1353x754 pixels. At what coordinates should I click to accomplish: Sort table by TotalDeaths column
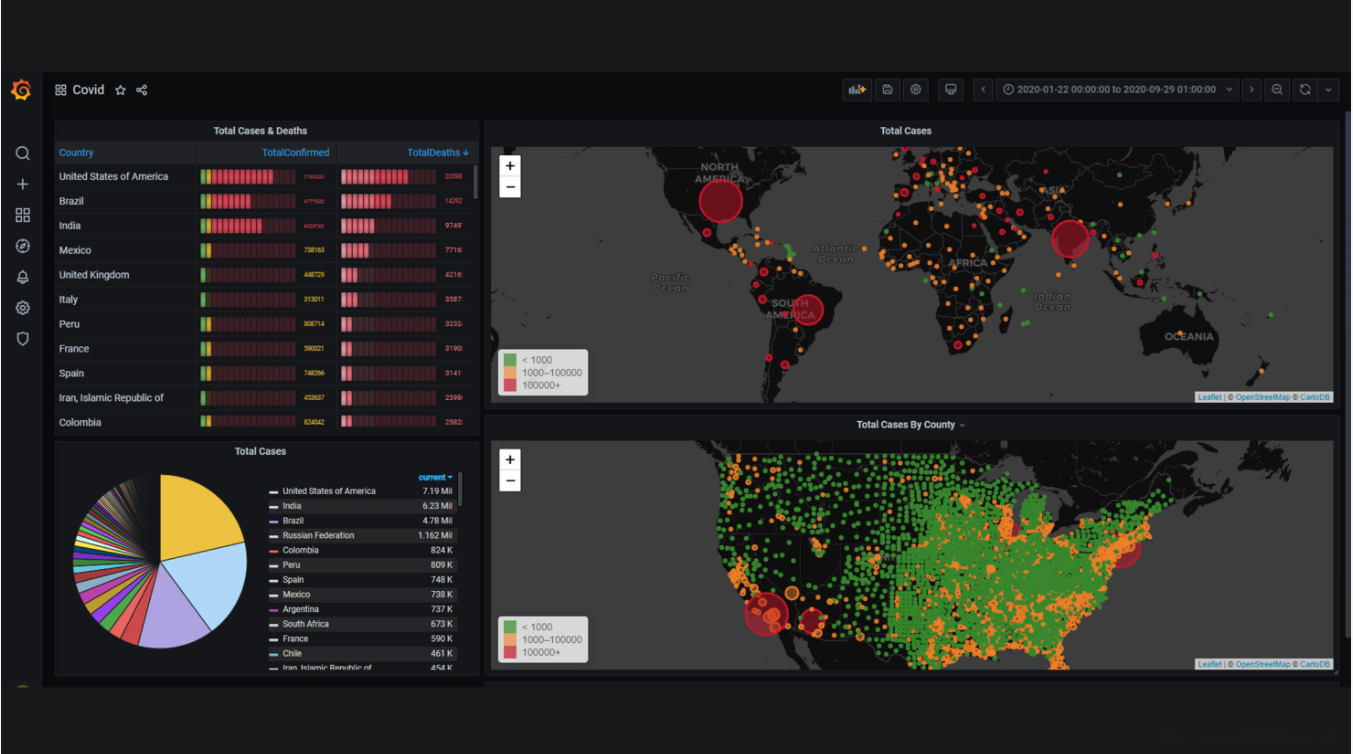point(438,153)
